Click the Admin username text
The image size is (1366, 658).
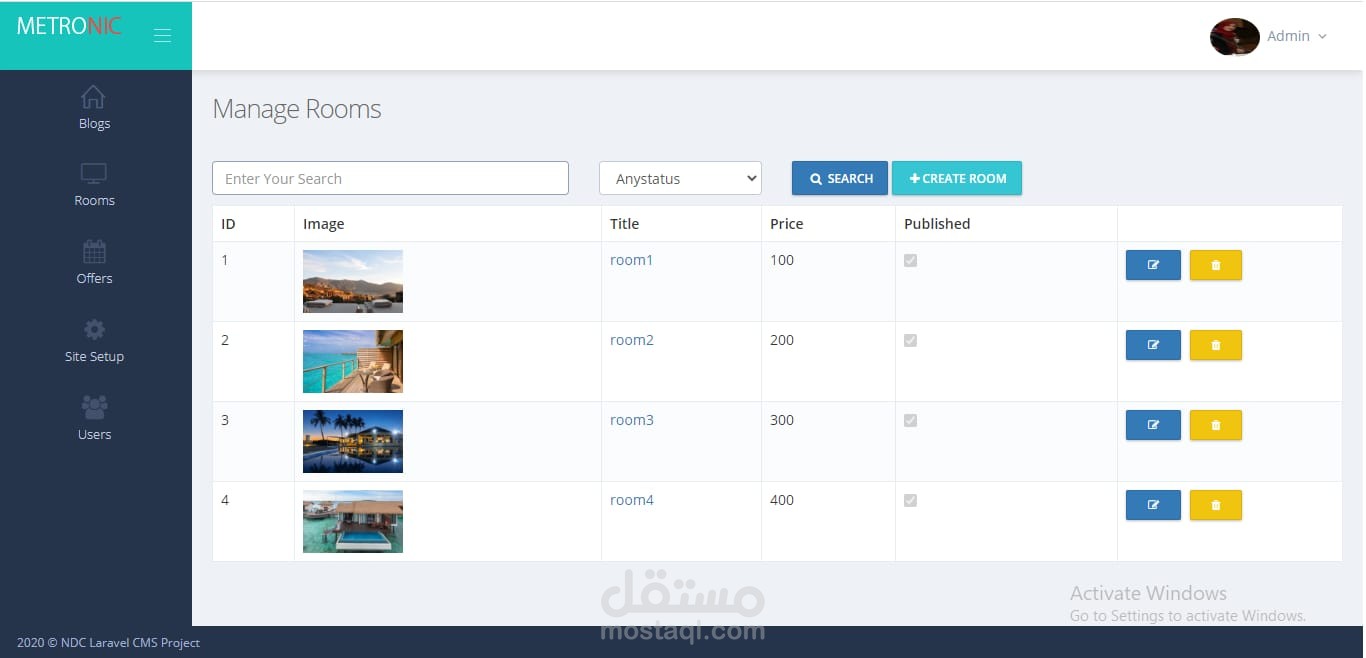click(x=1288, y=36)
